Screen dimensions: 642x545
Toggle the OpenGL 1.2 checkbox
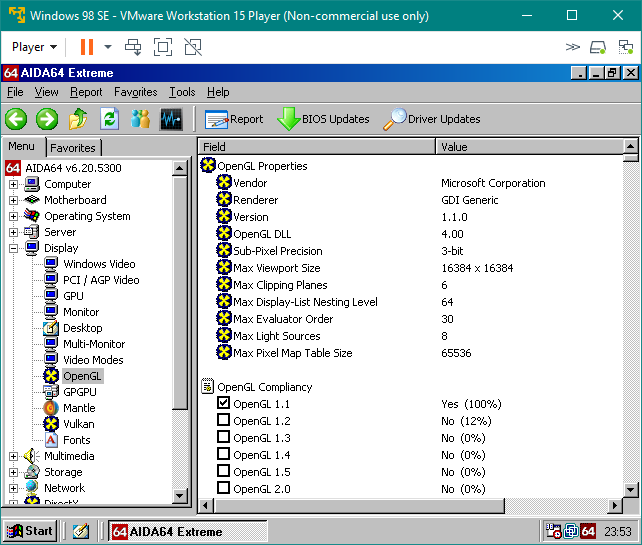(x=224, y=421)
